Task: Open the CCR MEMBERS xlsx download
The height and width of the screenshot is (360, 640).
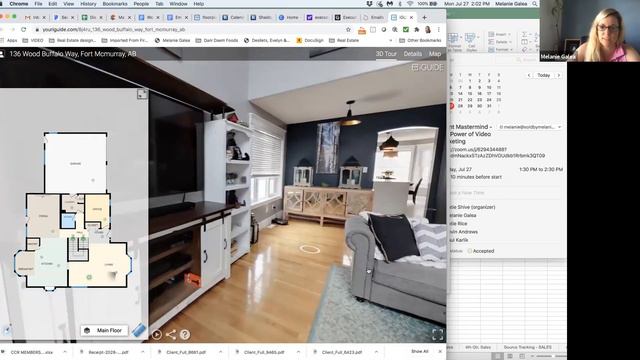Action: 31,352
